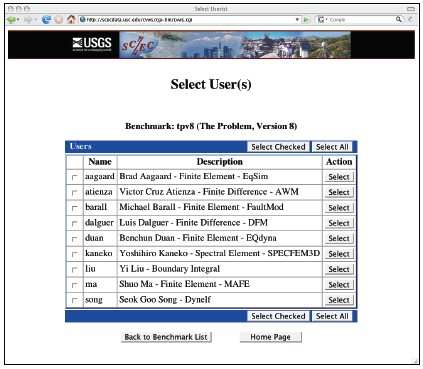This screenshot has height=369, width=423.
Task: Click bottom Select All button
Action: pos(332,316)
